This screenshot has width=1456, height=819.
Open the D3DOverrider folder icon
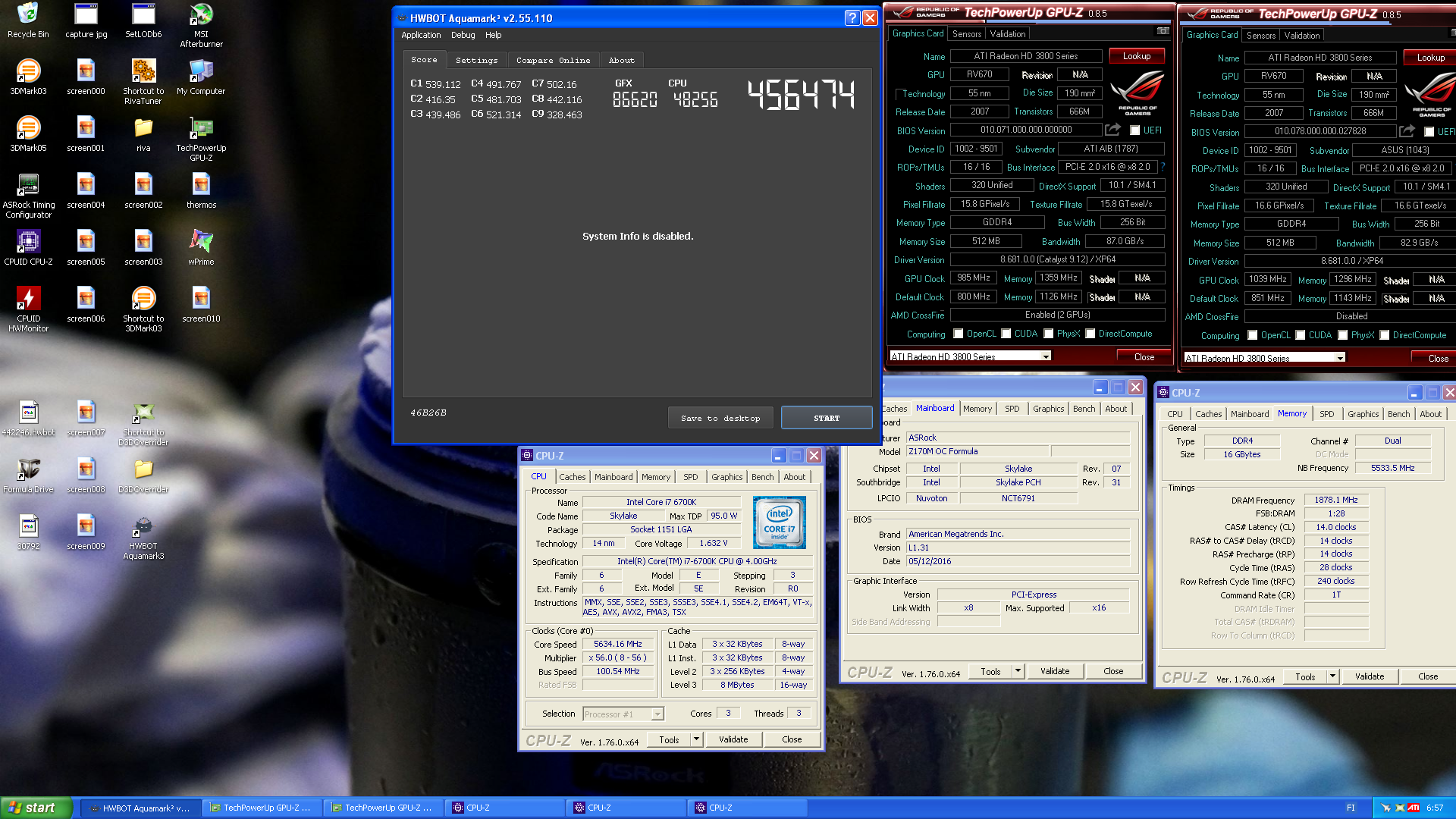[143, 475]
